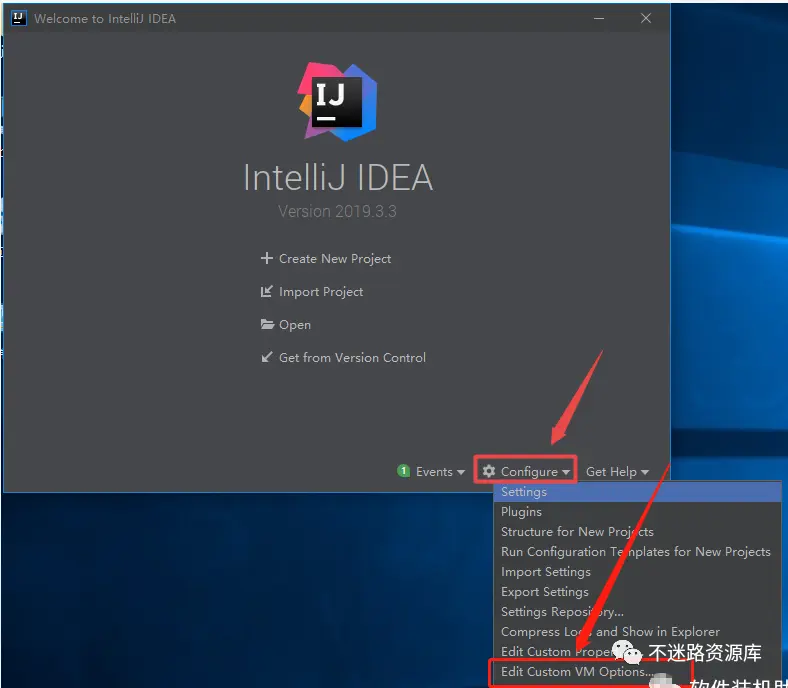The image size is (788, 688).
Task: Open Settings Repository menu entry
Action: (x=637, y=612)
